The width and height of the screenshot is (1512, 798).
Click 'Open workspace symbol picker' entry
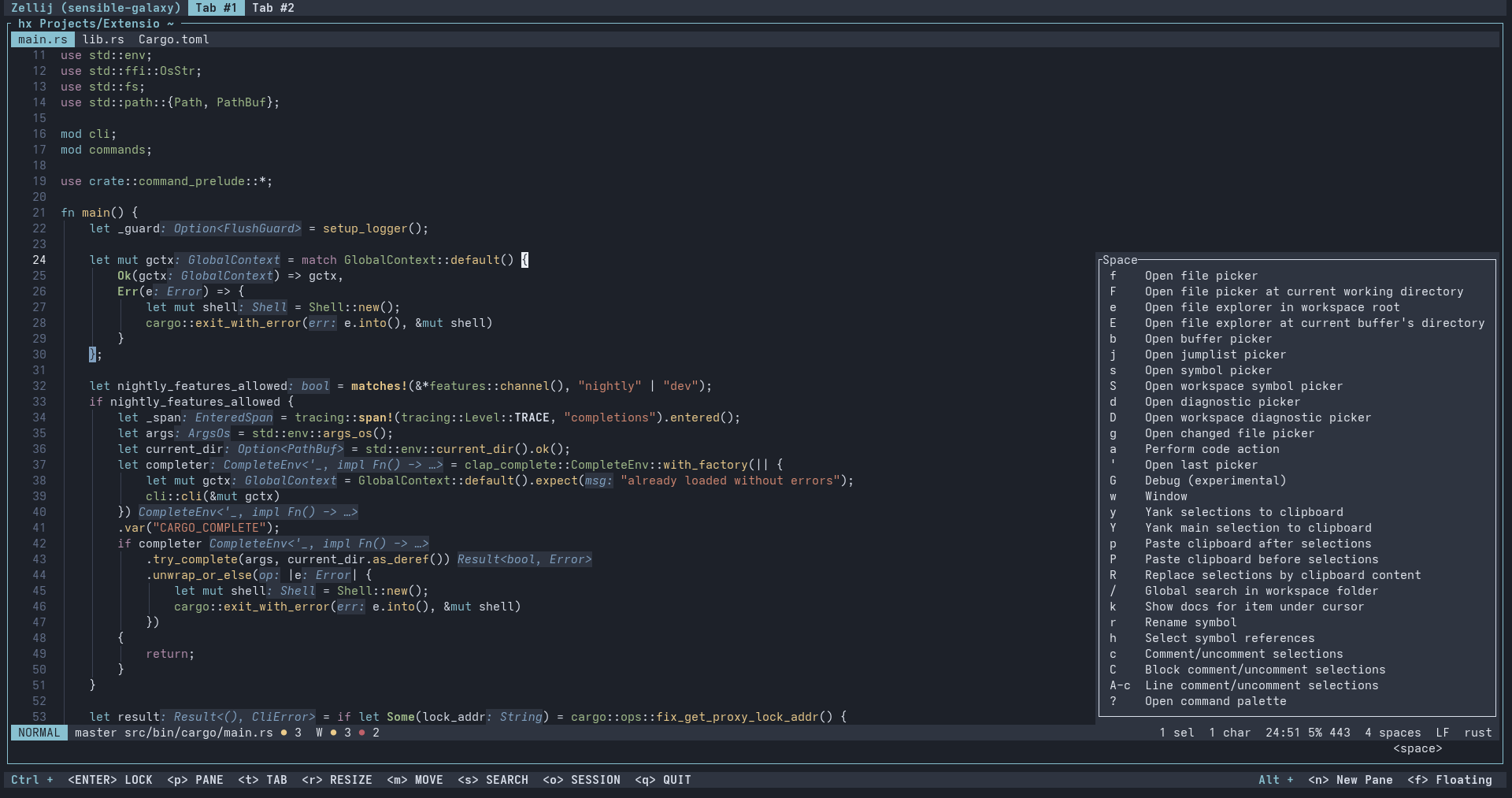[1297, 386]
